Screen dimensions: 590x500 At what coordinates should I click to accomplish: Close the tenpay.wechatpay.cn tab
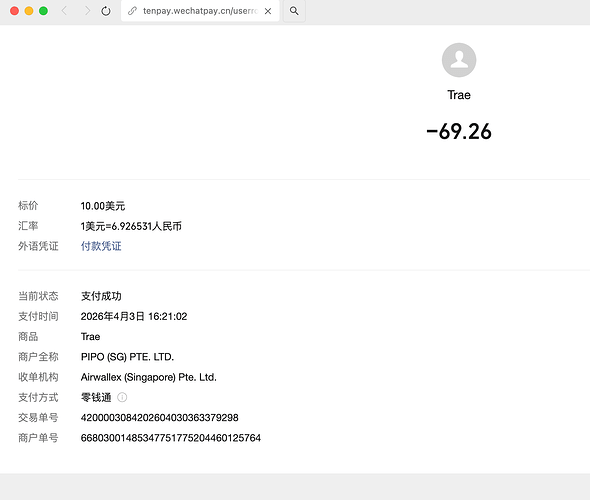[268, 11]
